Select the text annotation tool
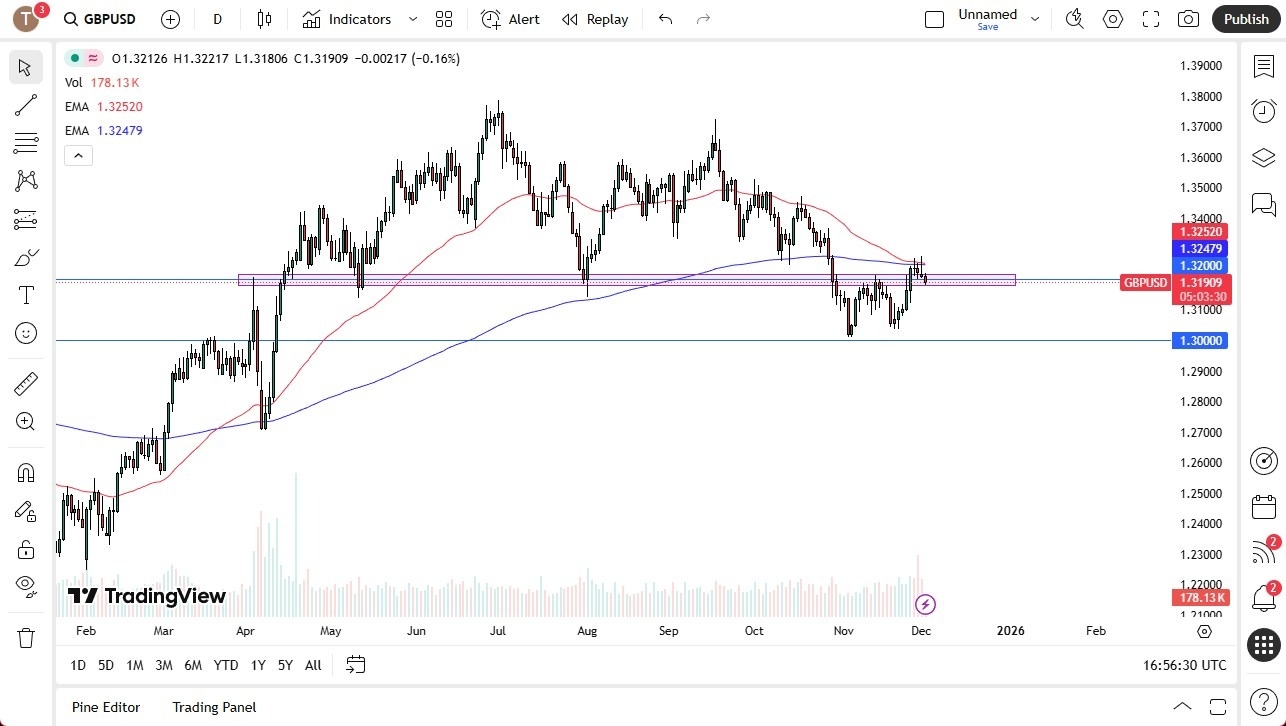The height and width of the screenshot is (726, 1286). point(26,295)
